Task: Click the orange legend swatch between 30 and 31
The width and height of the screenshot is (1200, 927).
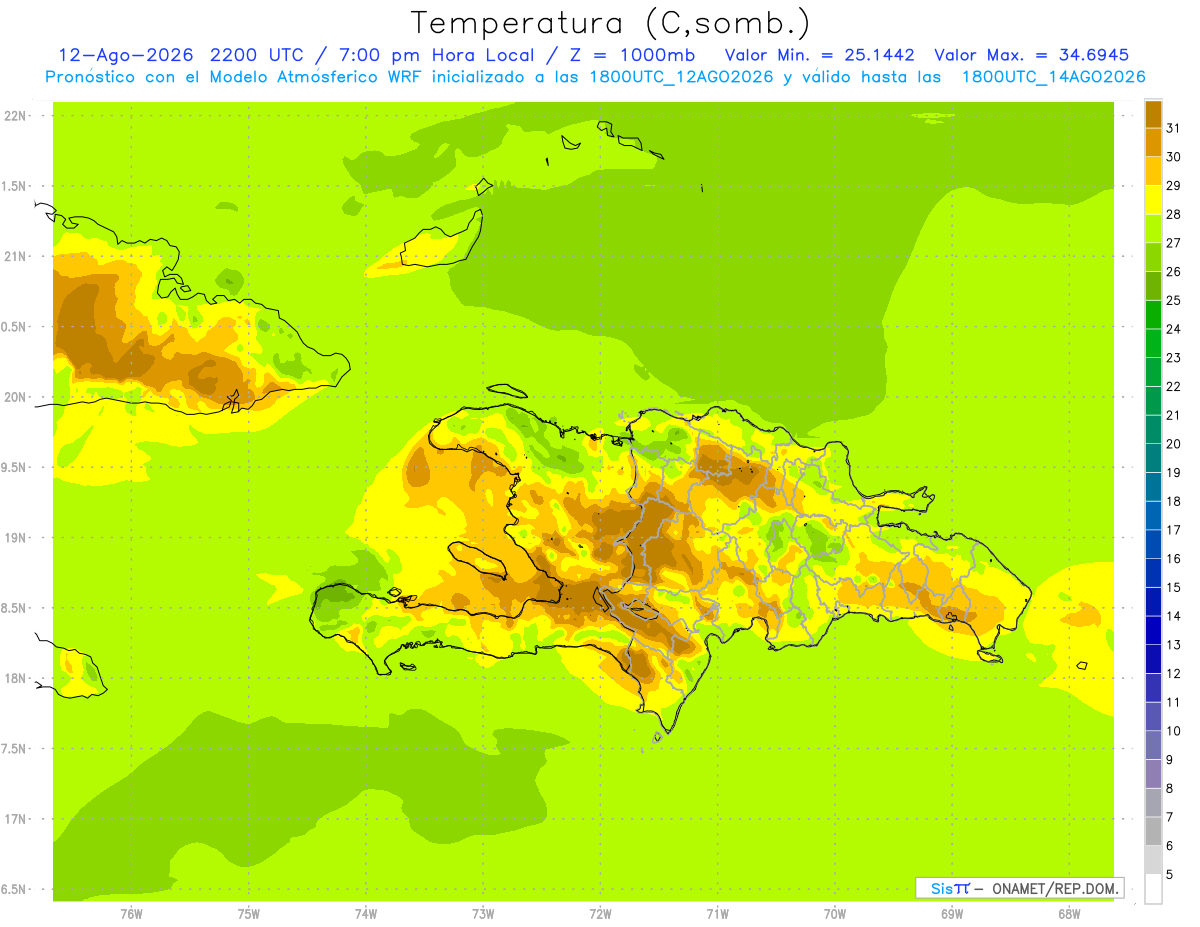Action: pos(1153,143)
